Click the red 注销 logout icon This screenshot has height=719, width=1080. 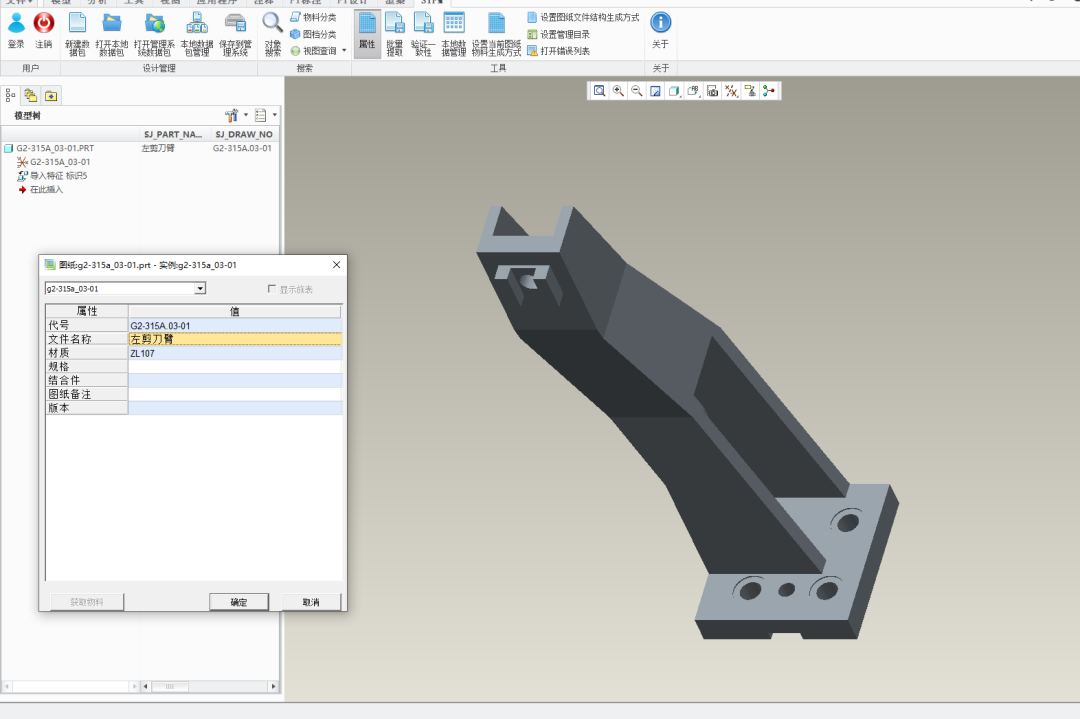point(44,24)
